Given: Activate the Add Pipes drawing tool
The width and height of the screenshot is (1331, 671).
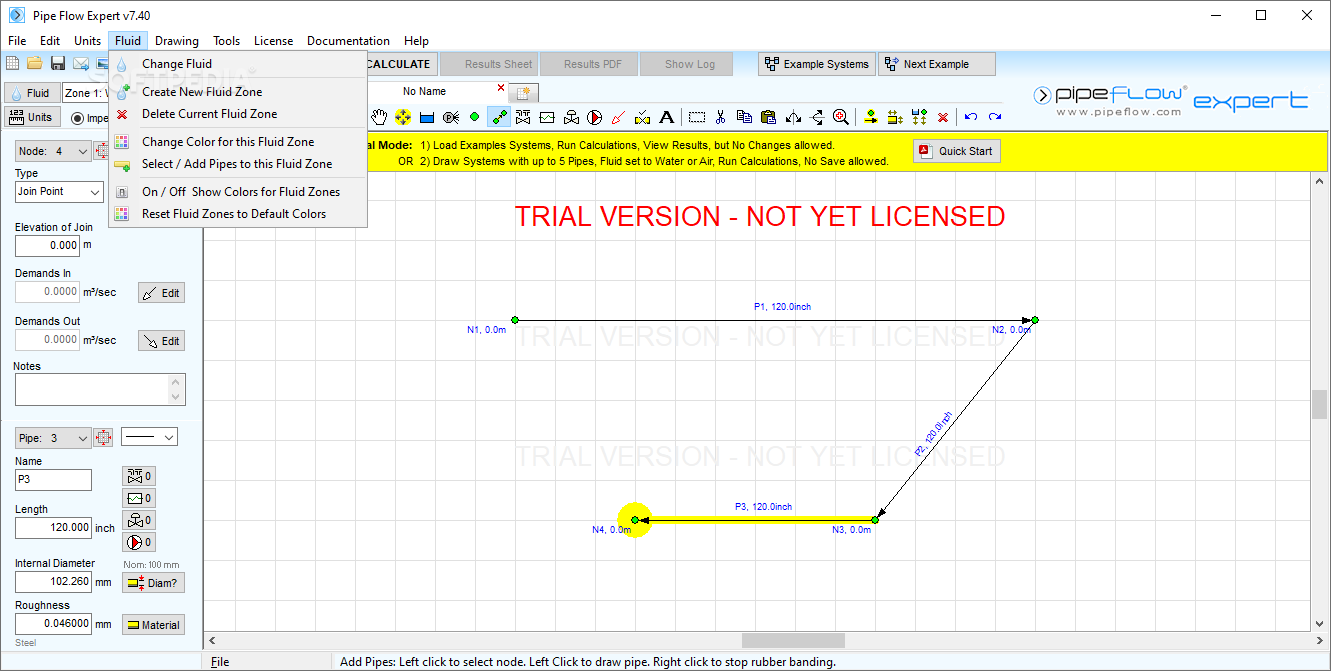Looking at the screenshot, I should click(x=498, y=117).
